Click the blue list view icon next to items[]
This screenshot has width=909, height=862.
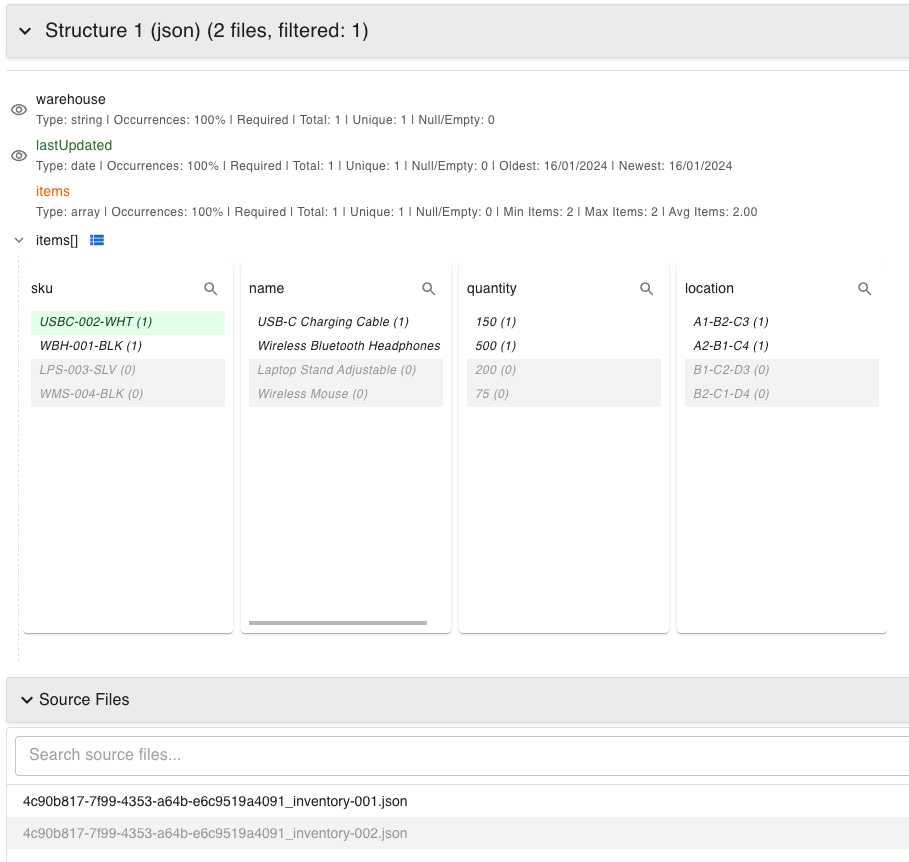tap(97, 240)
